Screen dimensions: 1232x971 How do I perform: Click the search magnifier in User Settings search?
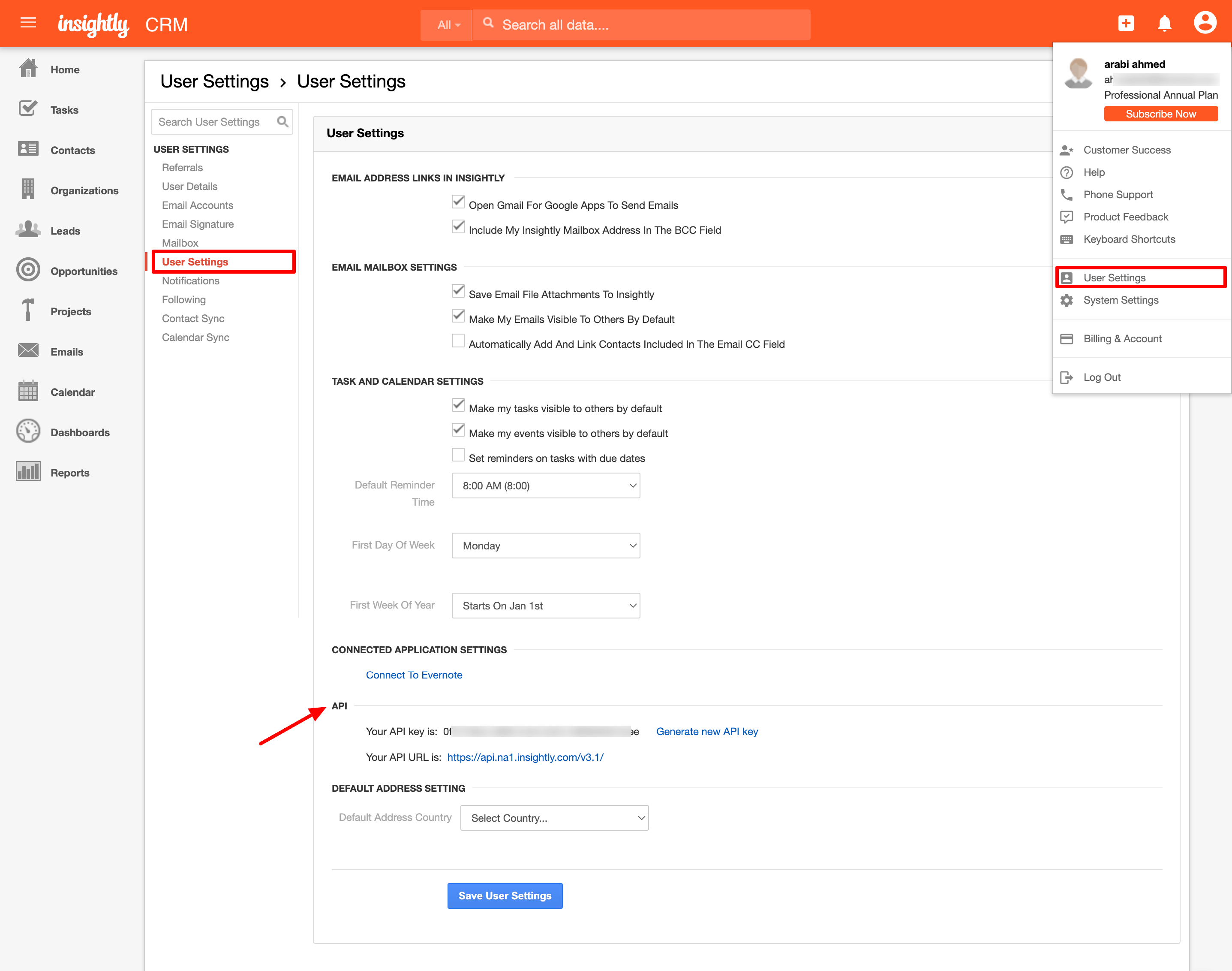pyautogui.click(x=282, y=122)
